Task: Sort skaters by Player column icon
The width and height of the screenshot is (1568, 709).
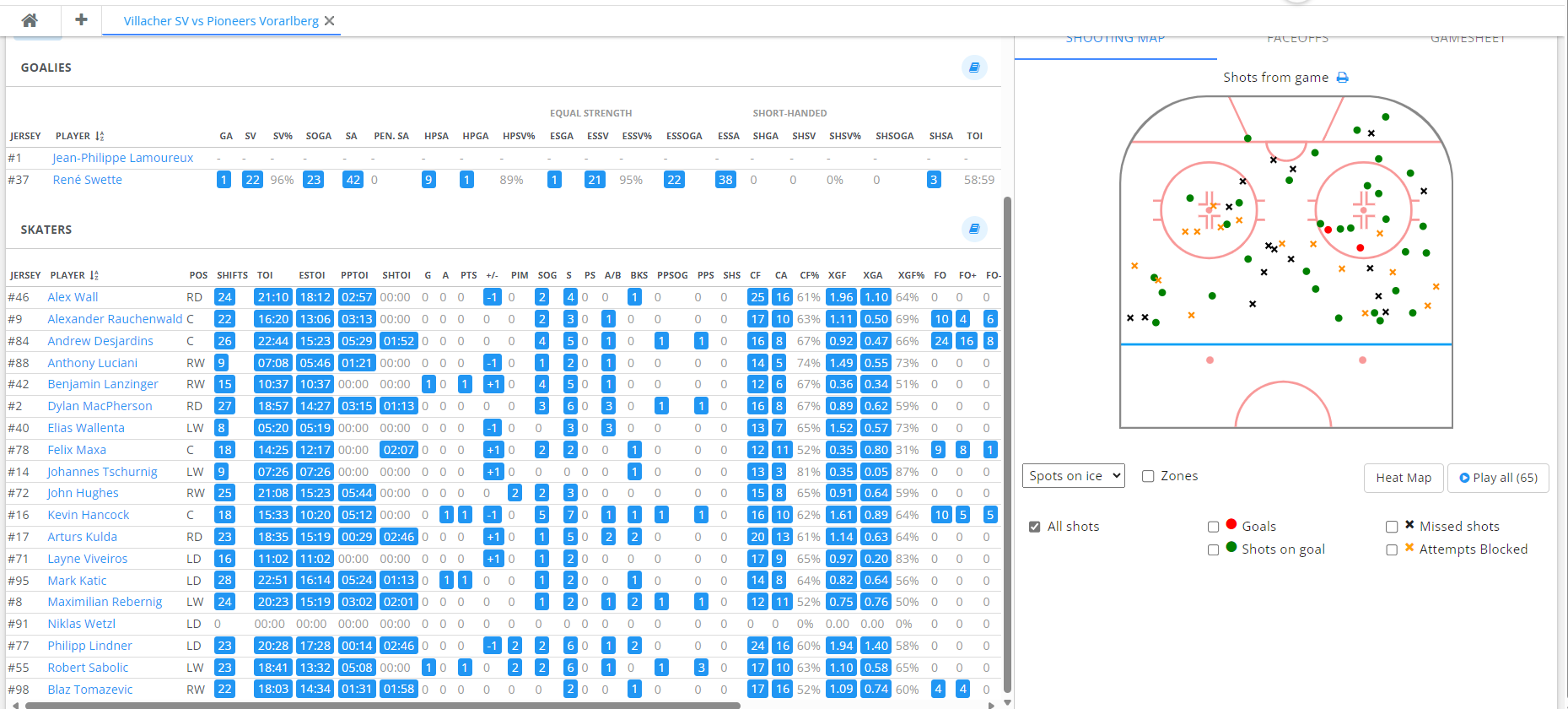Action: pos(94,275)
